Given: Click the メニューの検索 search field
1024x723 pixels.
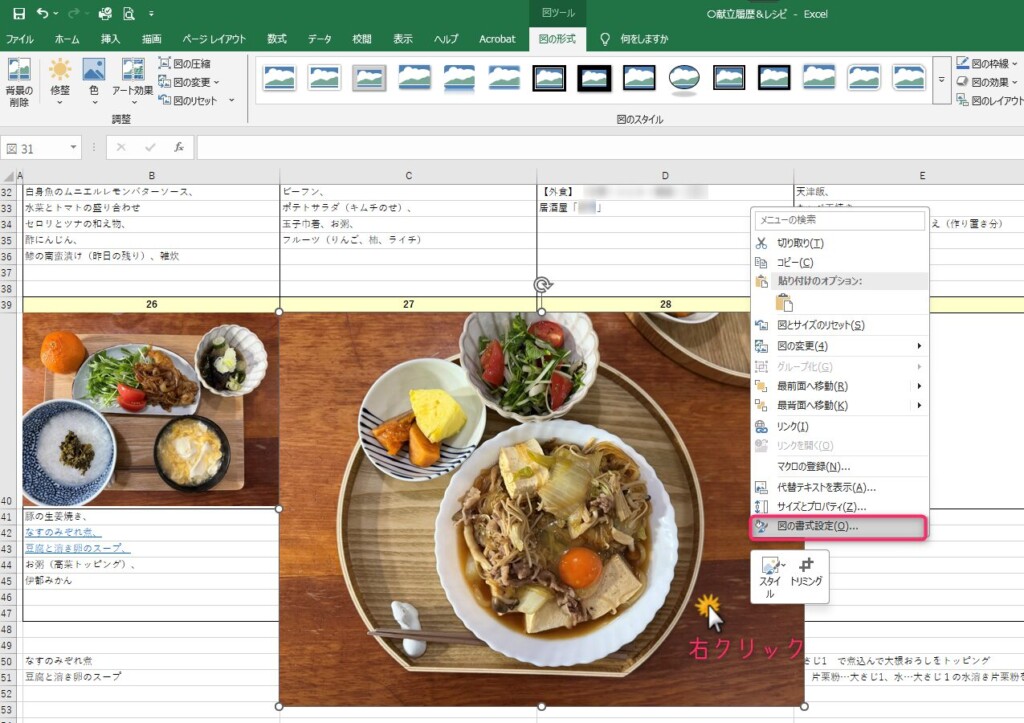Looking at the screenshot, I should pyautogui.click(x=839, y=220).
